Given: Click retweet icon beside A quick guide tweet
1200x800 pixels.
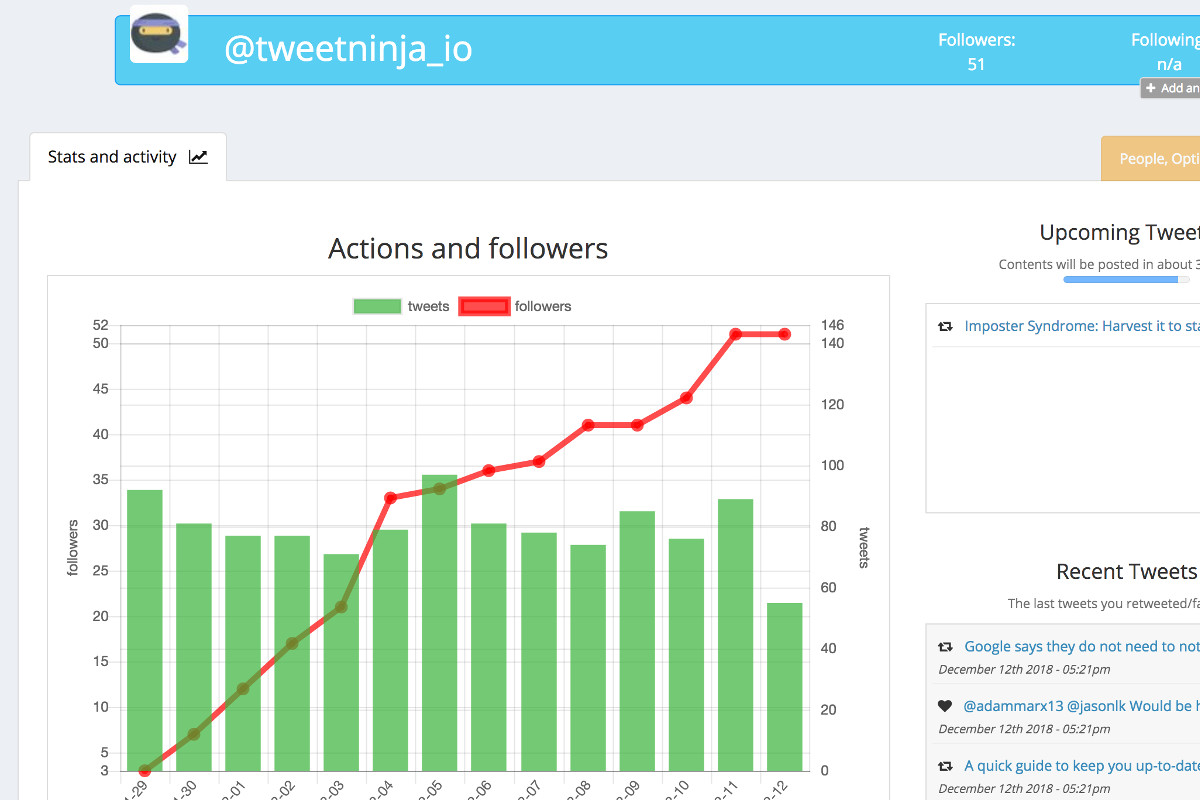Looking at the screenshot, I should (x=945, y=766).
